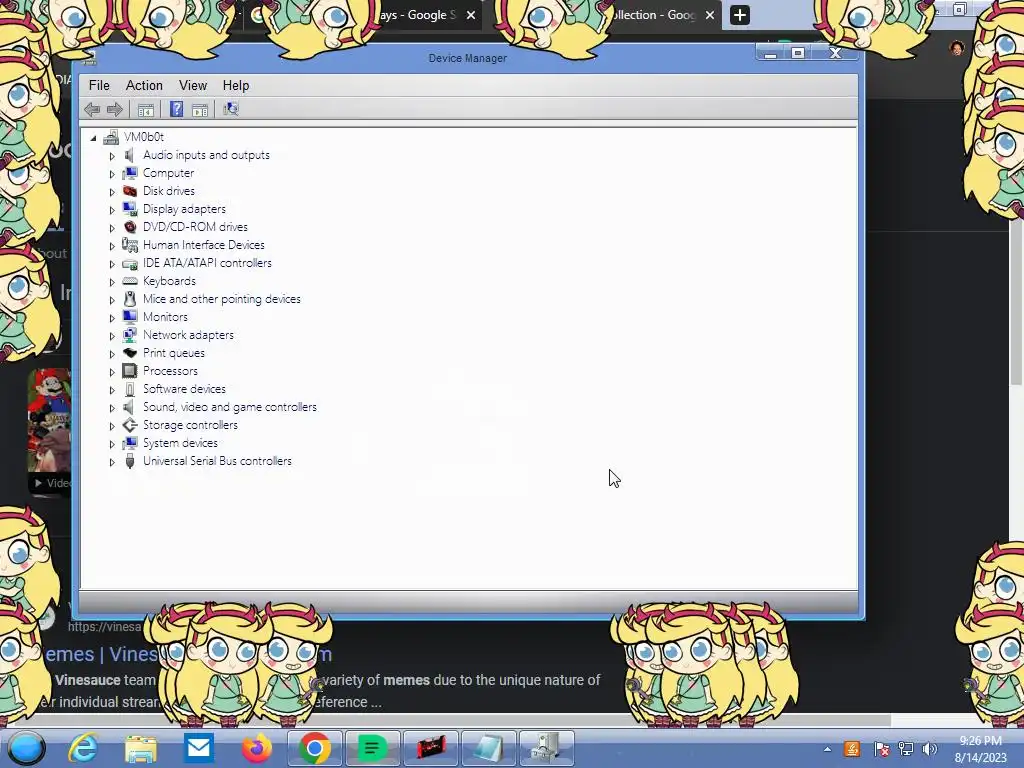Collapse the VM0b0t root node
The image size is (1024, 768).
[93, 138]
